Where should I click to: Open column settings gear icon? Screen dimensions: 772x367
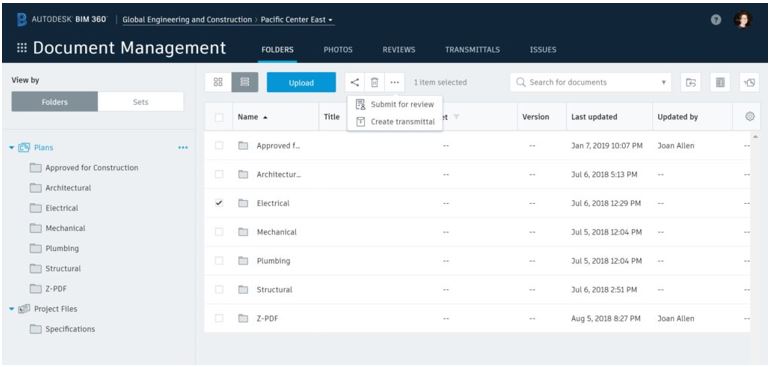(750, 117)
